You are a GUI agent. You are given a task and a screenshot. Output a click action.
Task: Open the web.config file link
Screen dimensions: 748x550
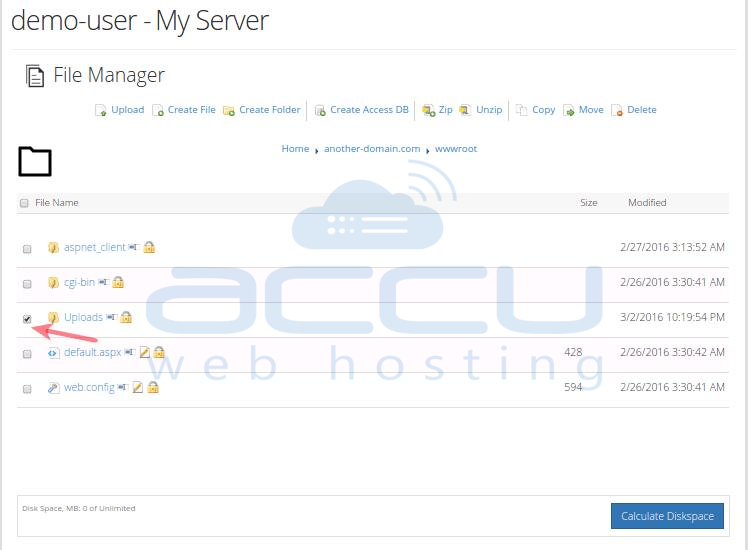coord(89,387)
